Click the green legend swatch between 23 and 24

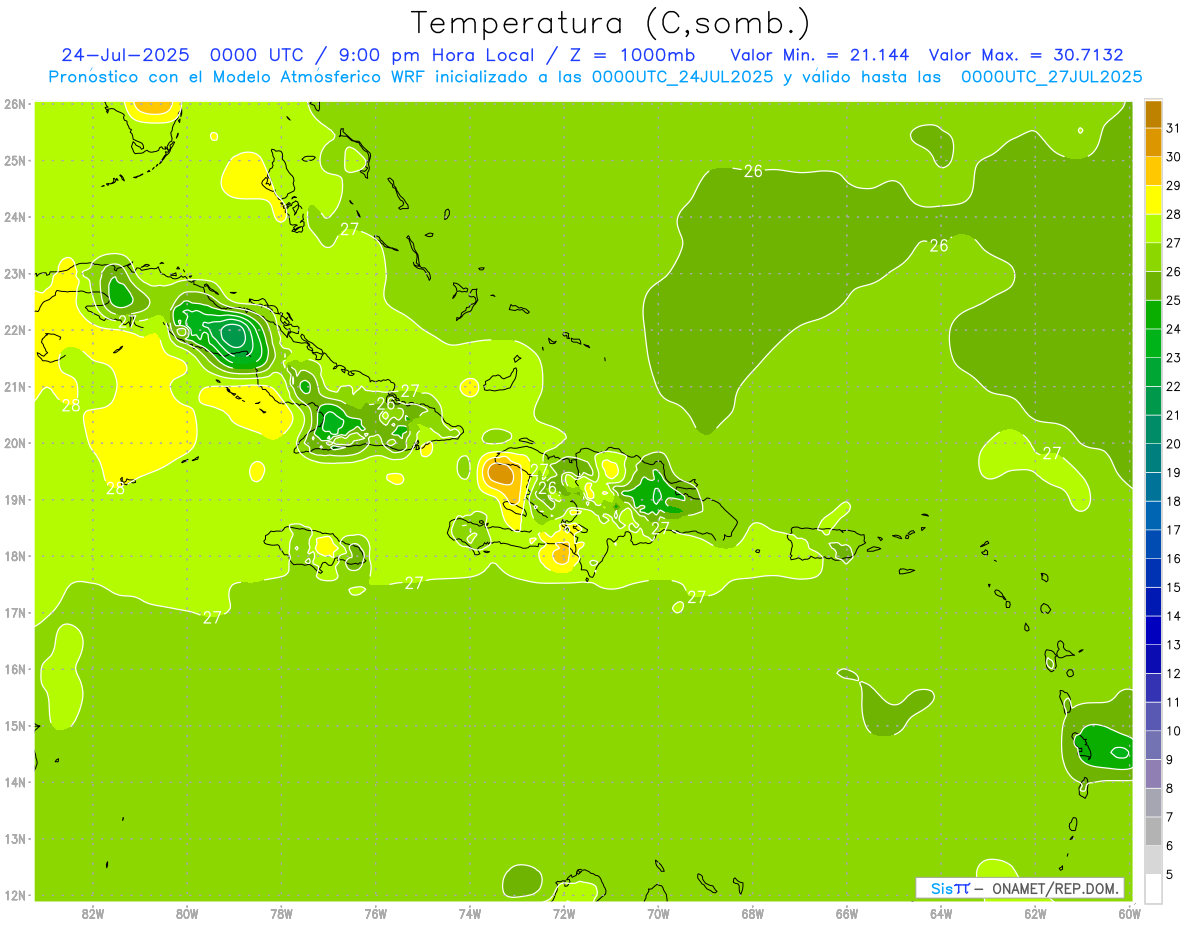point(1153,343)
